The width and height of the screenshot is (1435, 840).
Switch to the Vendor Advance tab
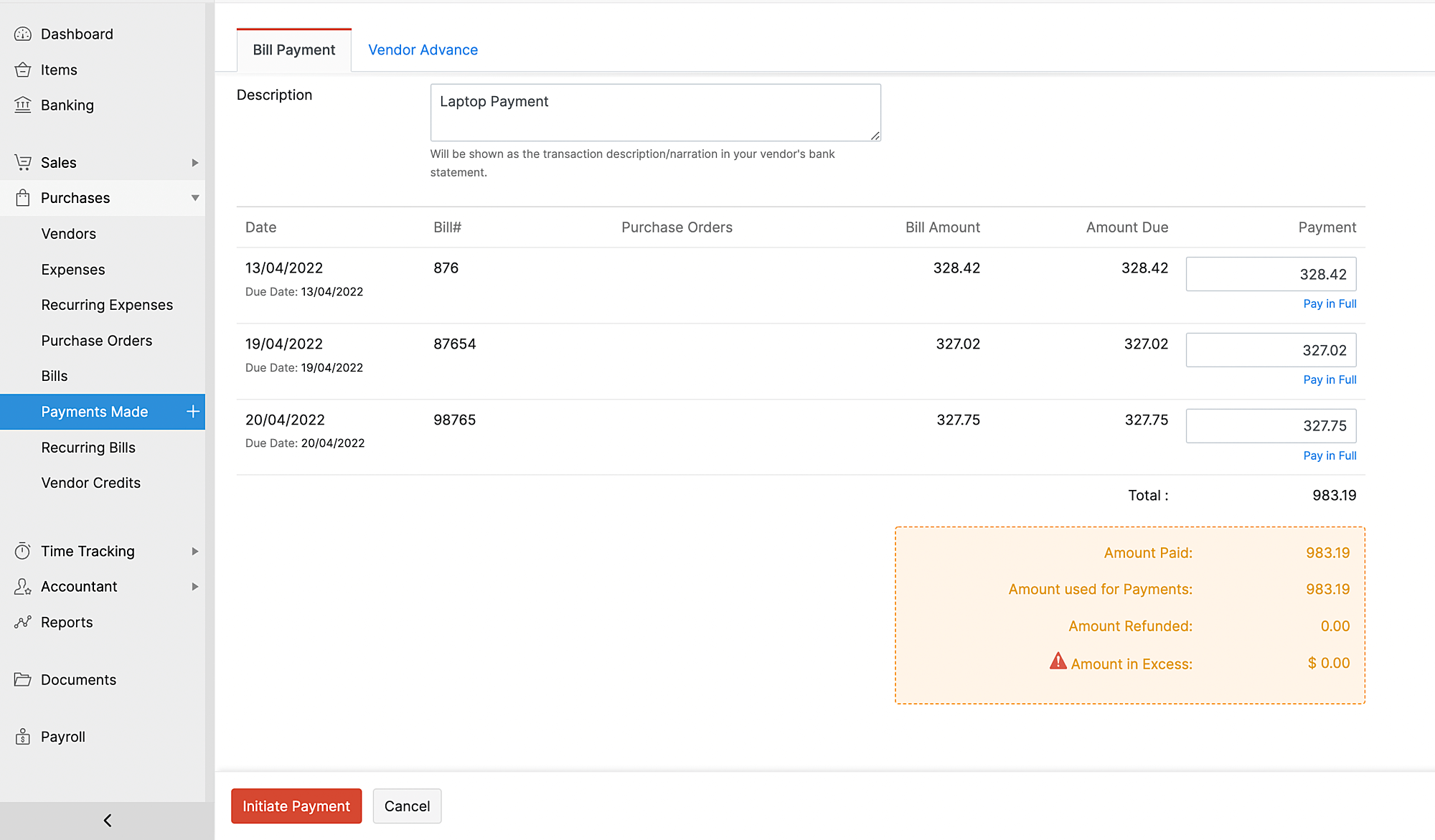click(423, 50)
